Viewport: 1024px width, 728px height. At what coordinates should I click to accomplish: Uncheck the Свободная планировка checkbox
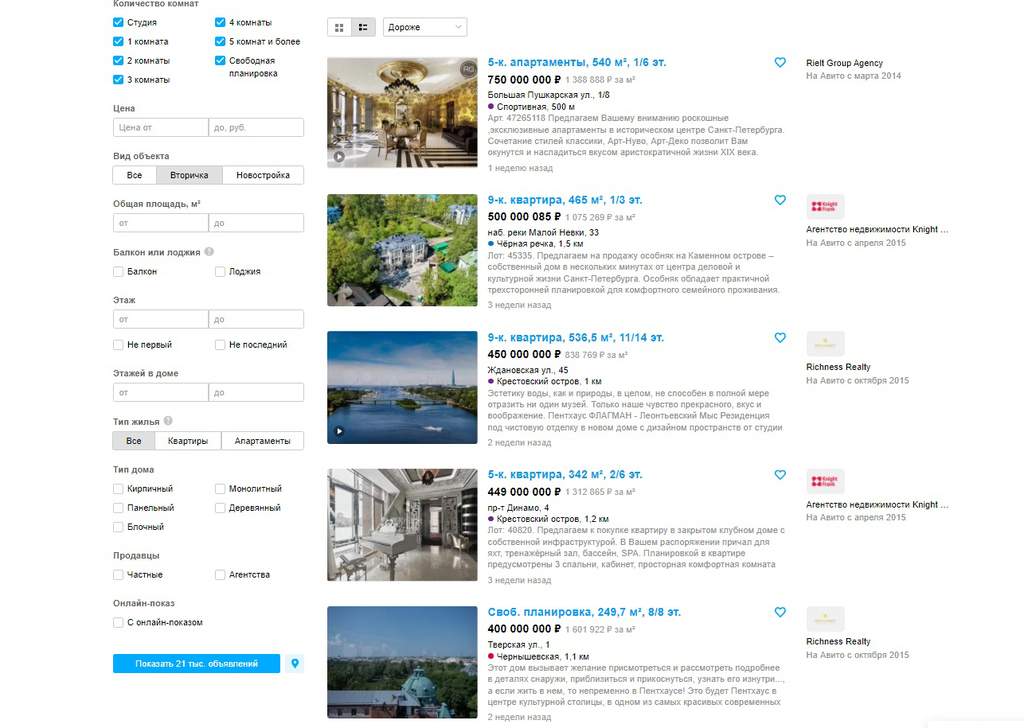220,61
